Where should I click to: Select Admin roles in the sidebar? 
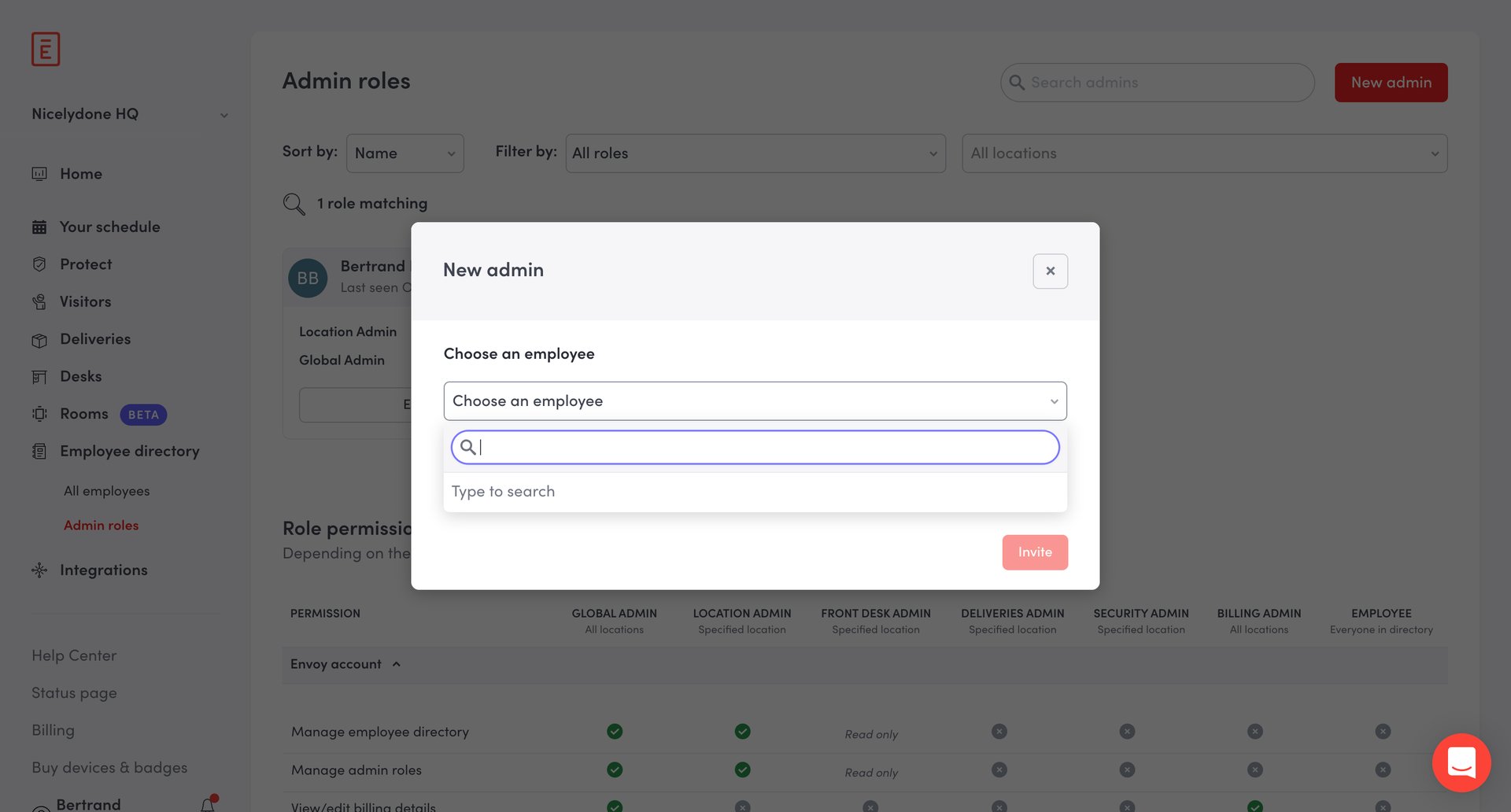click(x=101, y=525)
